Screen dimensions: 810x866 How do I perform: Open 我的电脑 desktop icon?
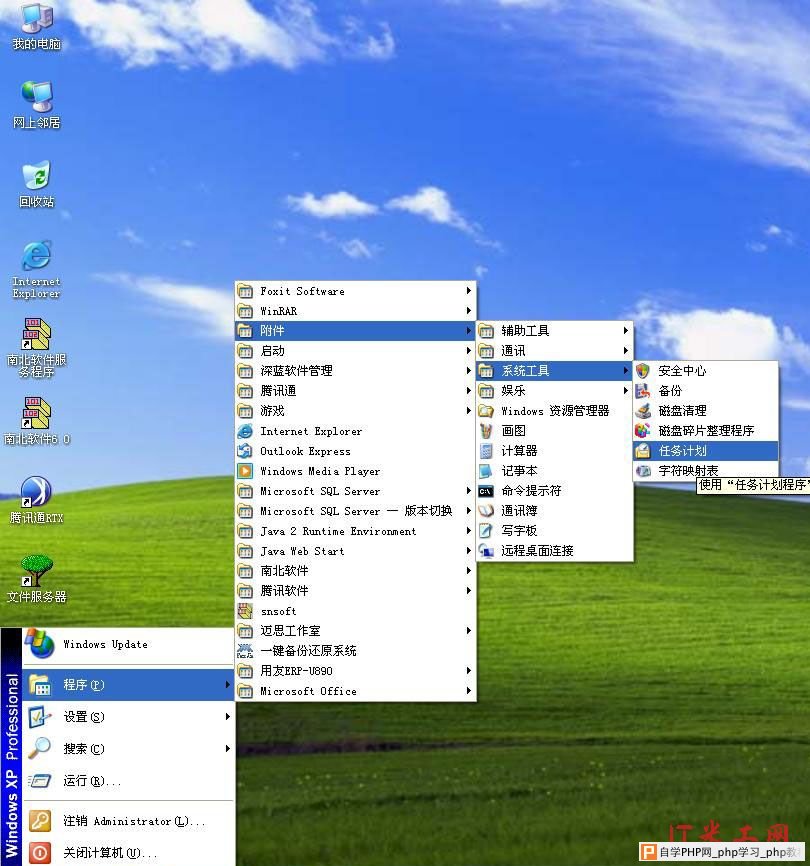(36, 20)
